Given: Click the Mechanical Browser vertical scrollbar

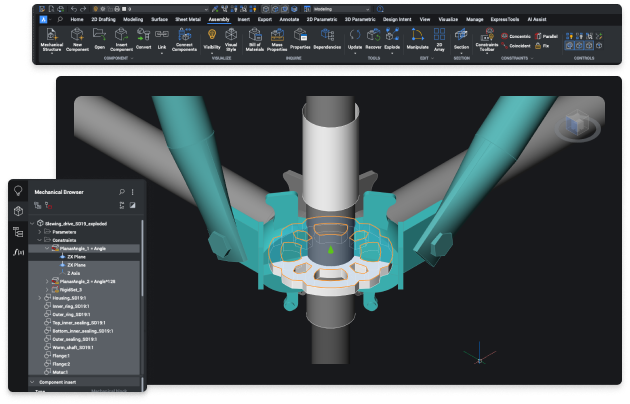Looking at the screenshot, I should (142, 259).
